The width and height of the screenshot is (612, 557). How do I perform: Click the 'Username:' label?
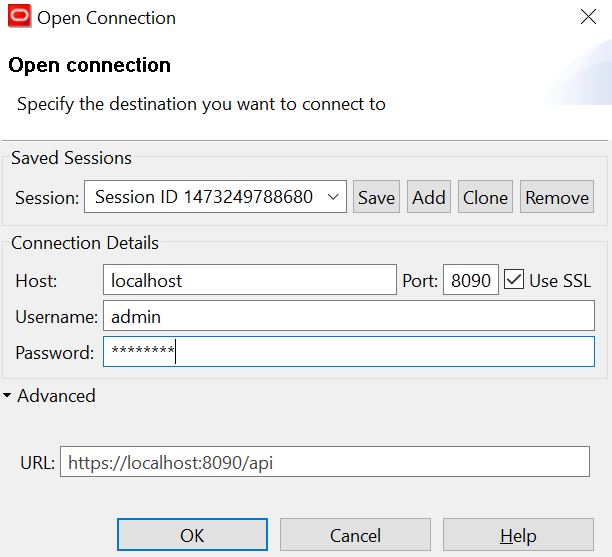pos(57,317)
